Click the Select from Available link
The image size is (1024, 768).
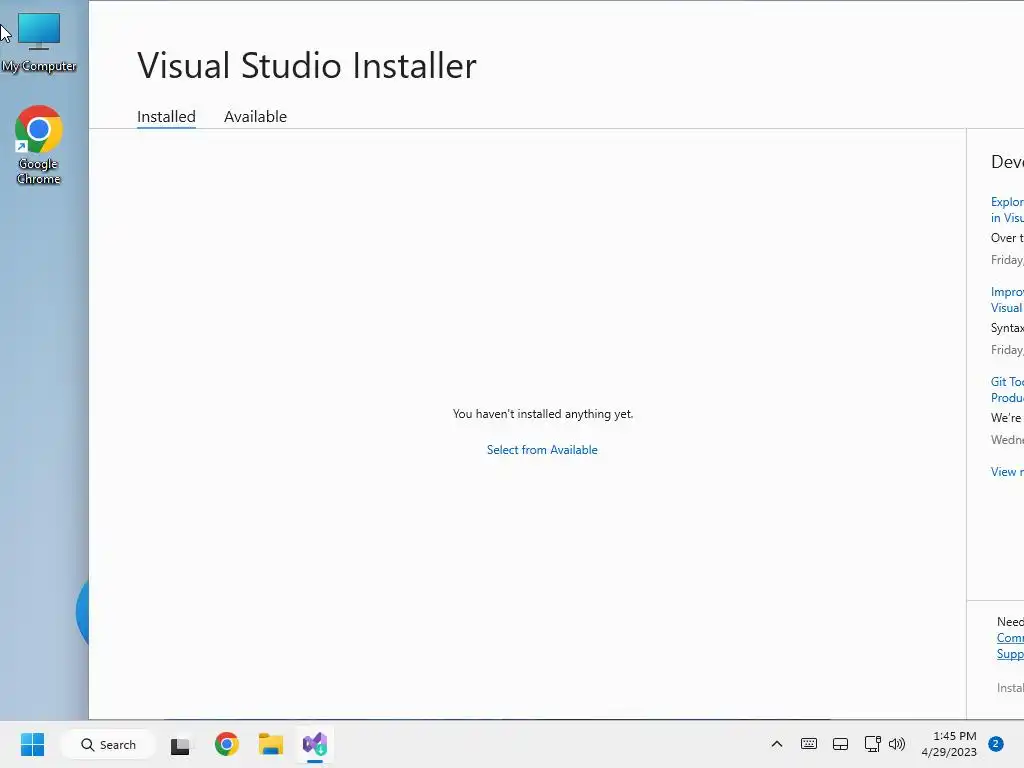point(542,450)
